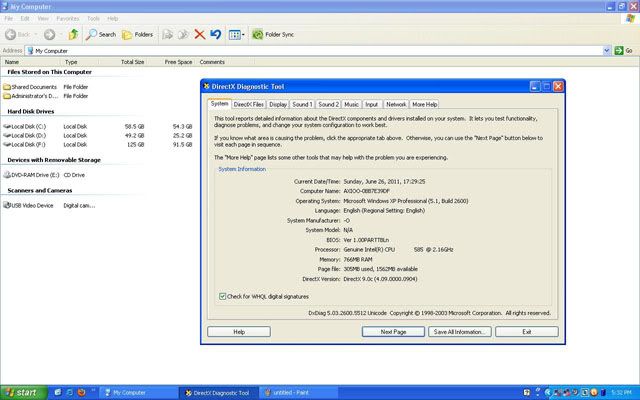
Task: Open the Search pane in My Computer
Action: 101,35
